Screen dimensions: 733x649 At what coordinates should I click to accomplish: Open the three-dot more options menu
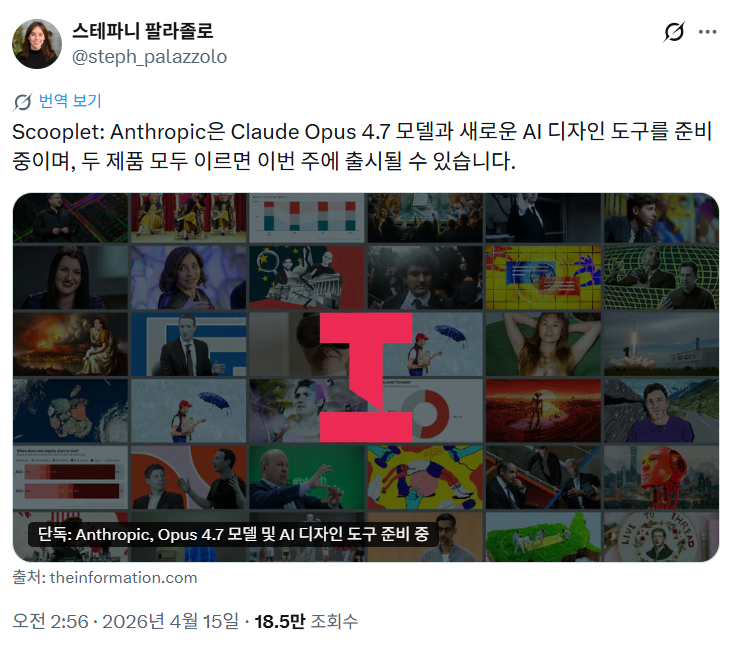(x=707, y=32)
